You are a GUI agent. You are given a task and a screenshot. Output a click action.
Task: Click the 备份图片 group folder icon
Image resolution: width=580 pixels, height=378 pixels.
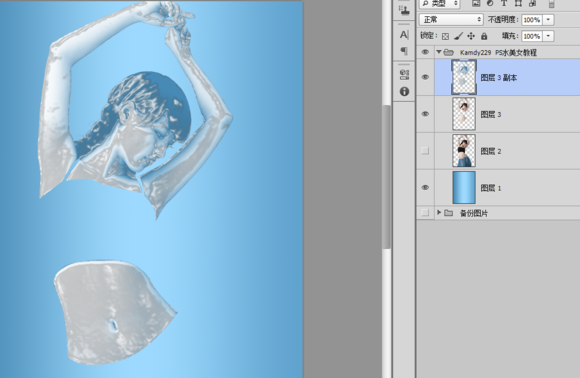click(x=448, y=213)
